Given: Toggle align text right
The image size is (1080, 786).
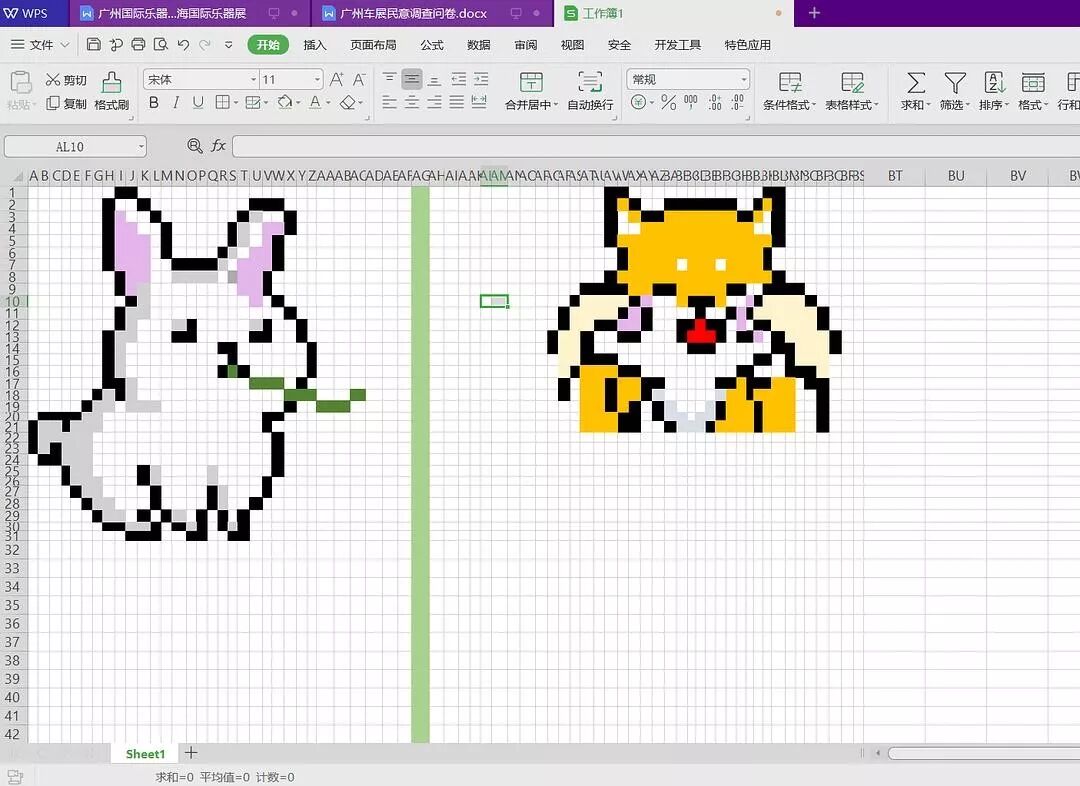Looking at the screenshot, I should (x=434, y=103).
